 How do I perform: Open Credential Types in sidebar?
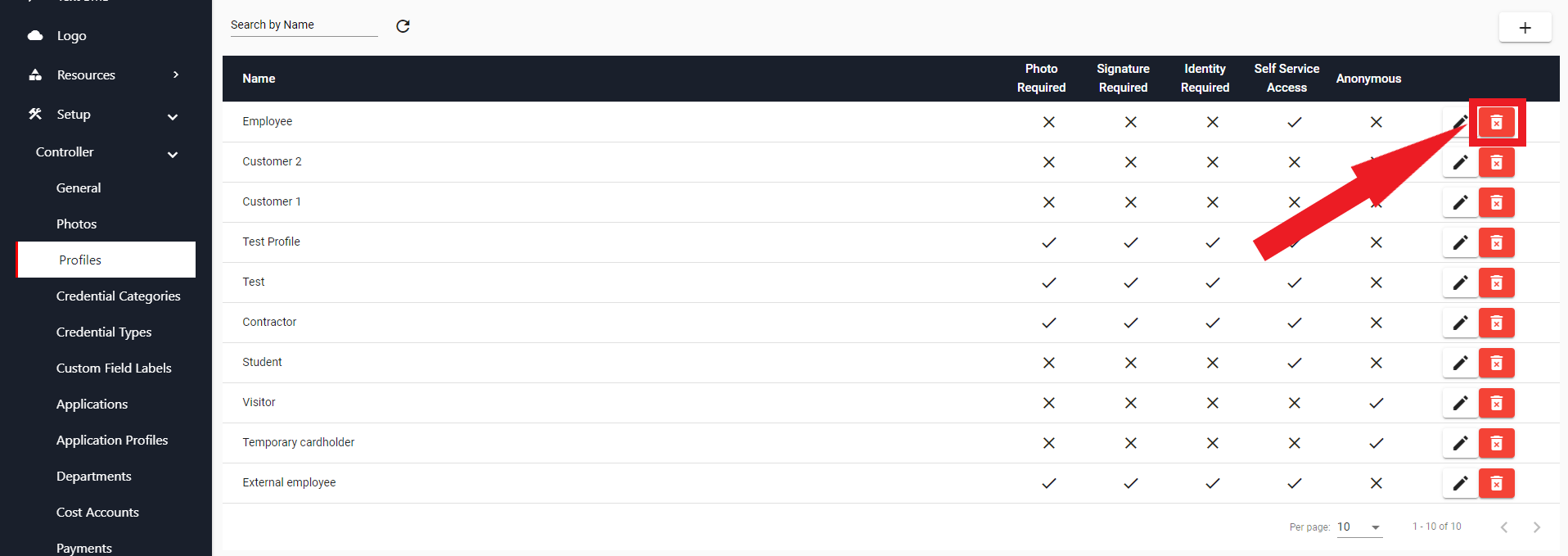(x=104, y=332)
